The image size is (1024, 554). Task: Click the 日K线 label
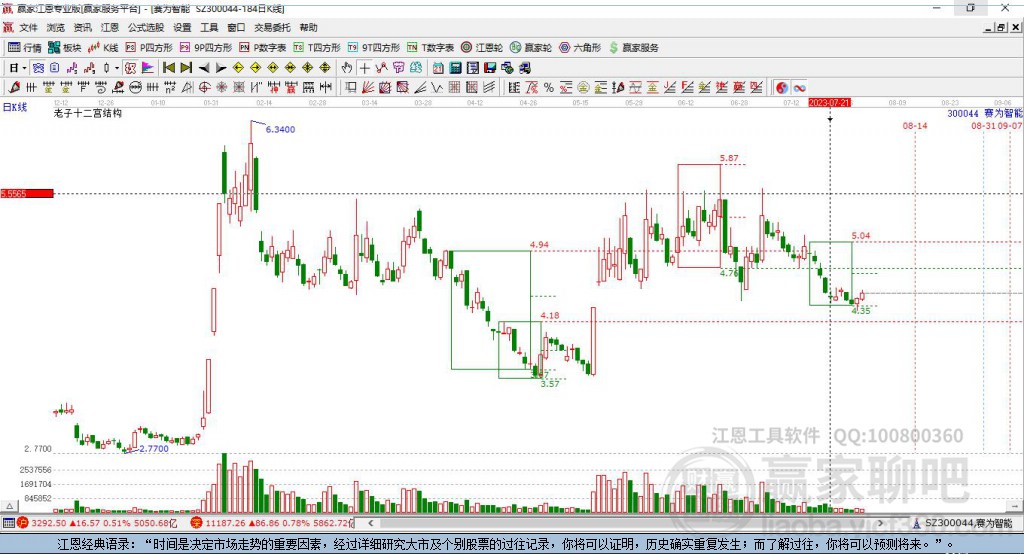[x=15, y=107]
